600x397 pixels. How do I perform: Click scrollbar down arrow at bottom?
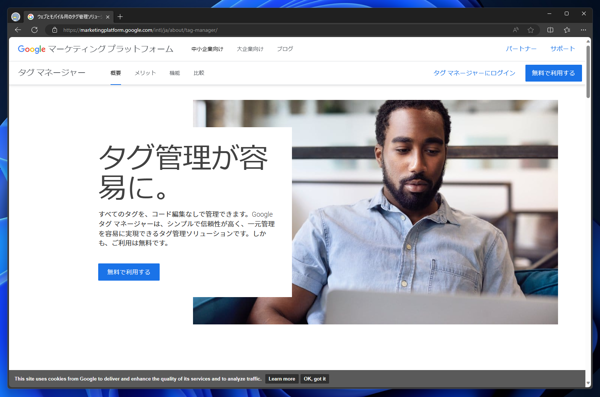(588, 382)
